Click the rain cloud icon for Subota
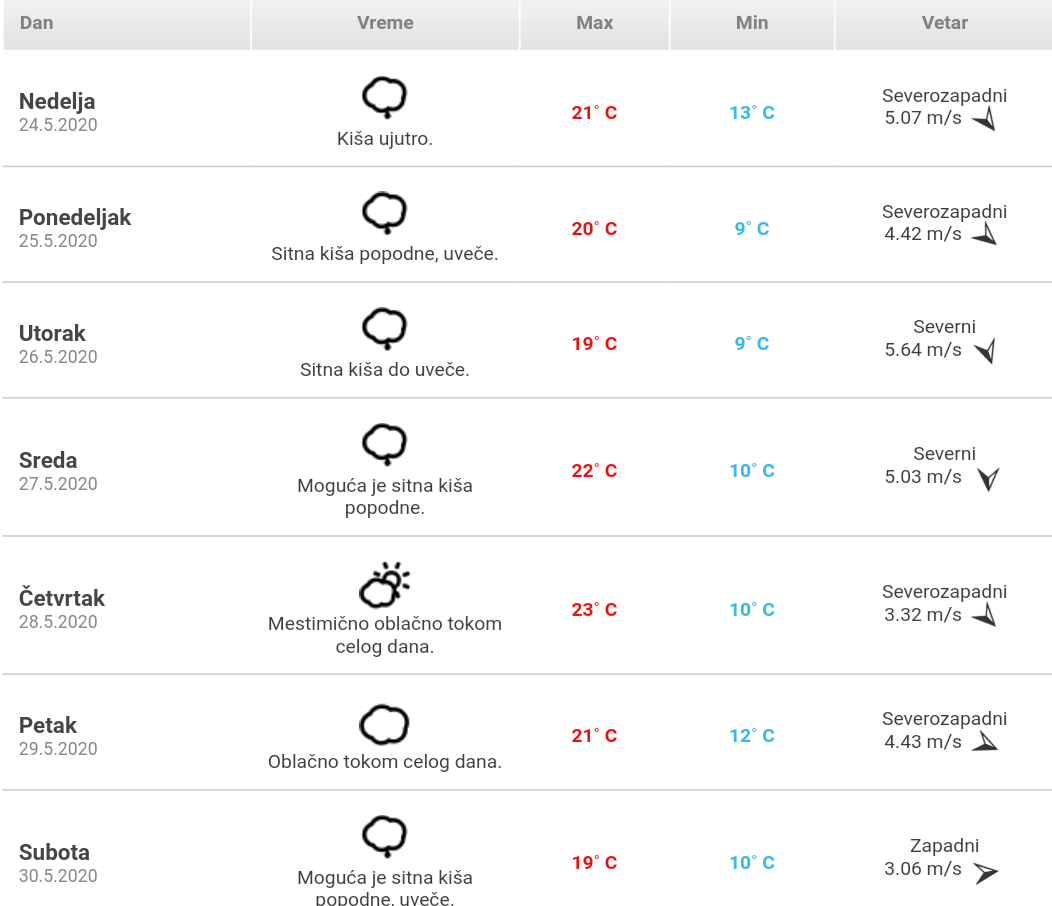The height and width of the screenshot is (906, 1052). click(384, 836)
